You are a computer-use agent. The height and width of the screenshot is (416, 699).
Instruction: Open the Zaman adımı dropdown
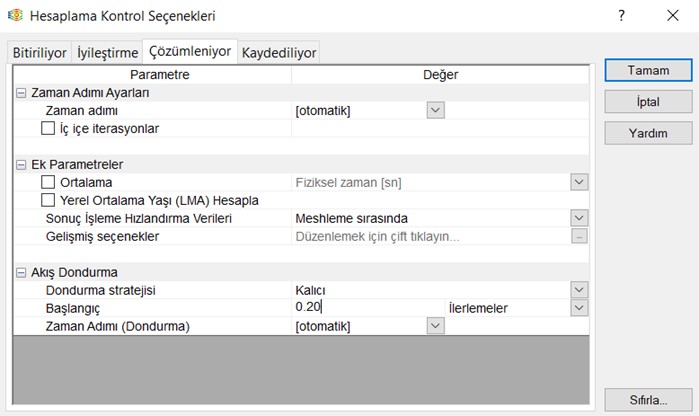tap(435, 110)
